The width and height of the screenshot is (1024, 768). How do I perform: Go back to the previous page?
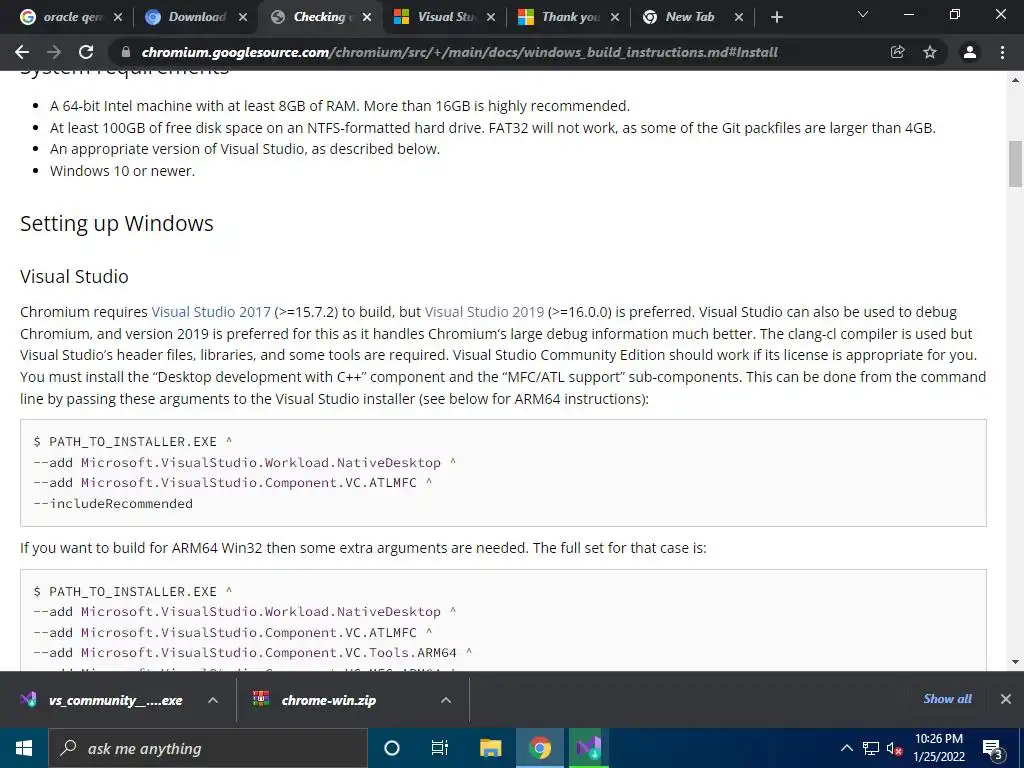22,52
